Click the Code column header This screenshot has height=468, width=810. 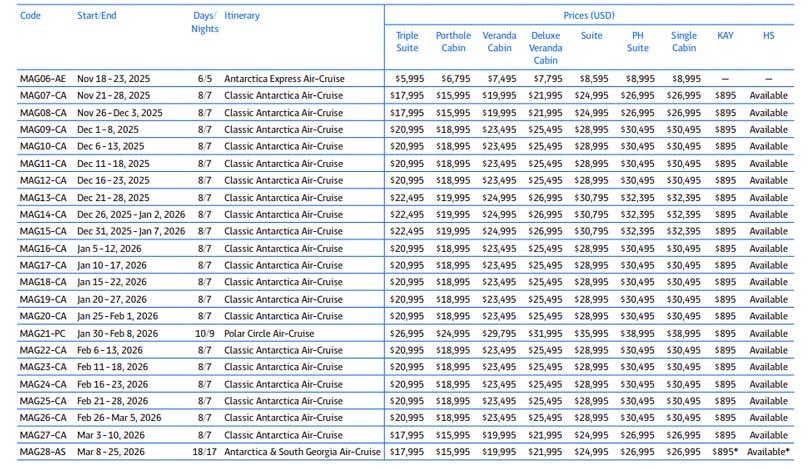(x=30, y=15)
